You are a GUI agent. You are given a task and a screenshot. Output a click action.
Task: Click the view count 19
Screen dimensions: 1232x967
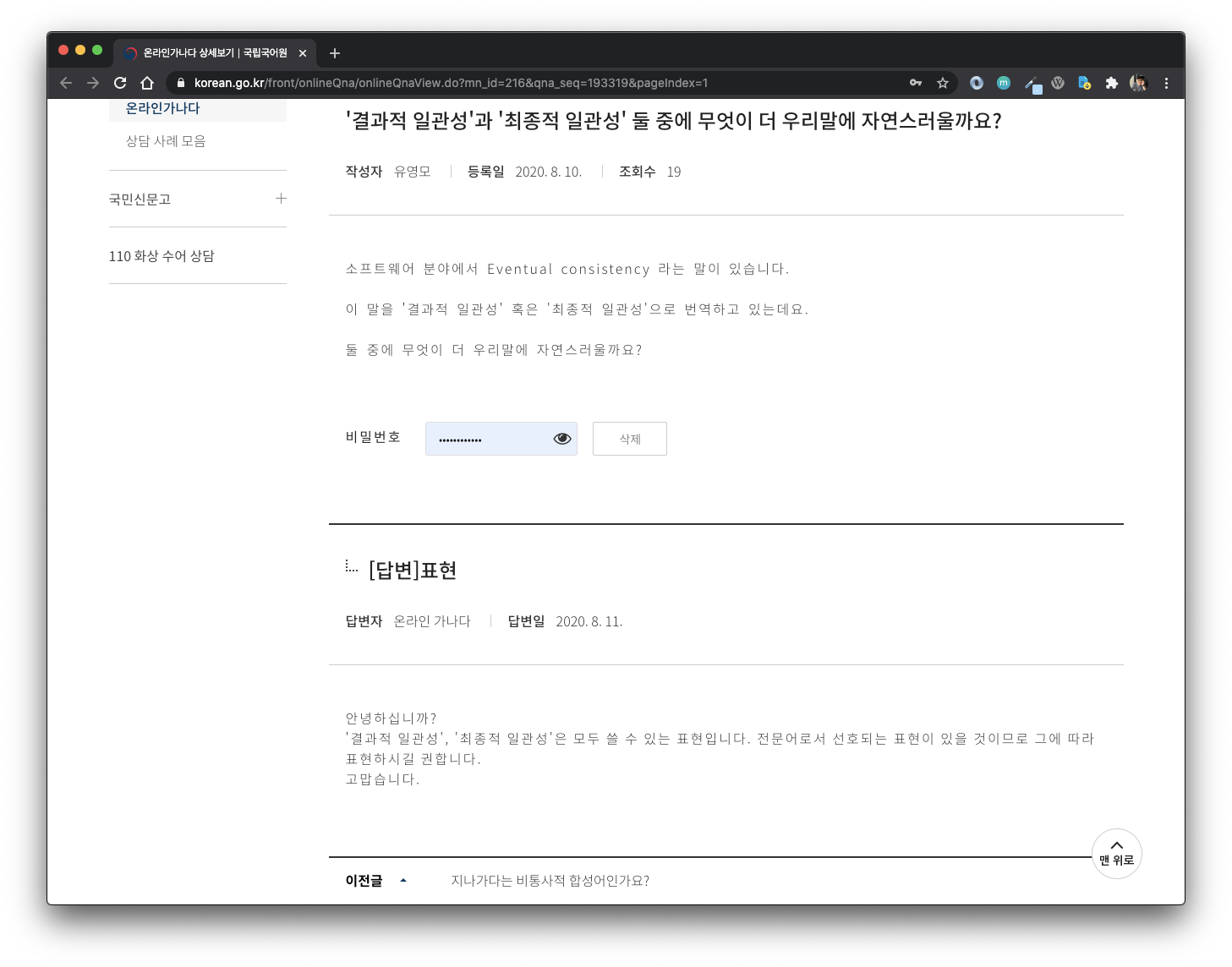674,172
